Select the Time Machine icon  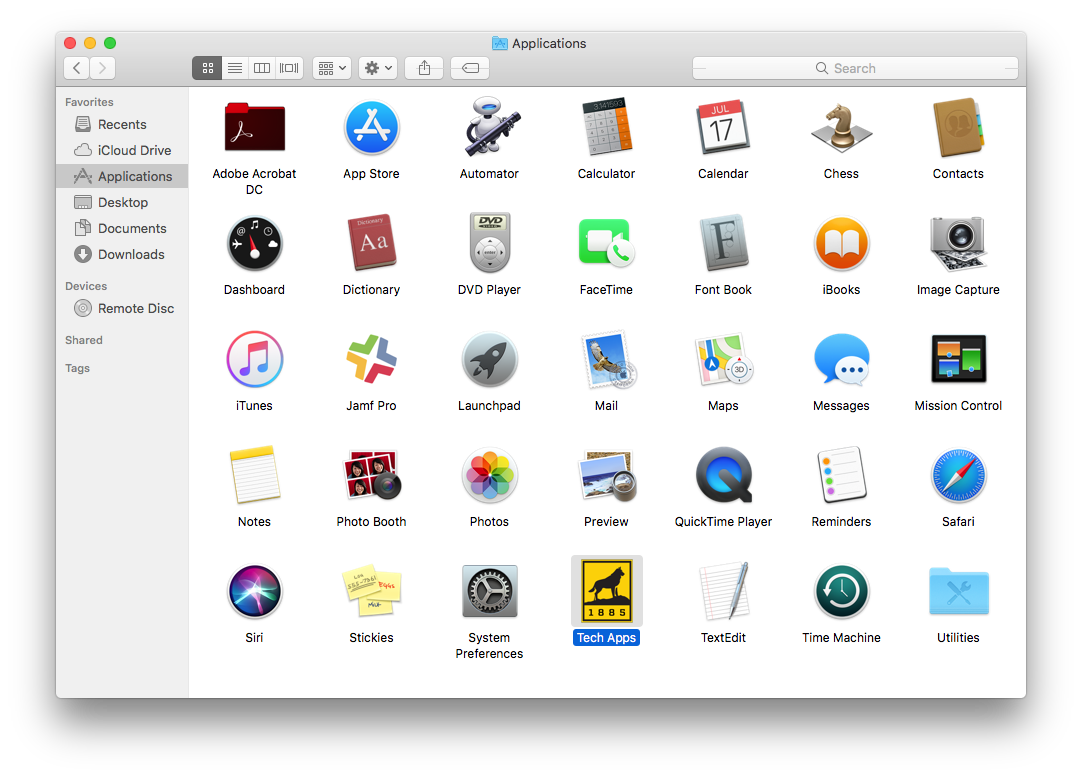841,592
